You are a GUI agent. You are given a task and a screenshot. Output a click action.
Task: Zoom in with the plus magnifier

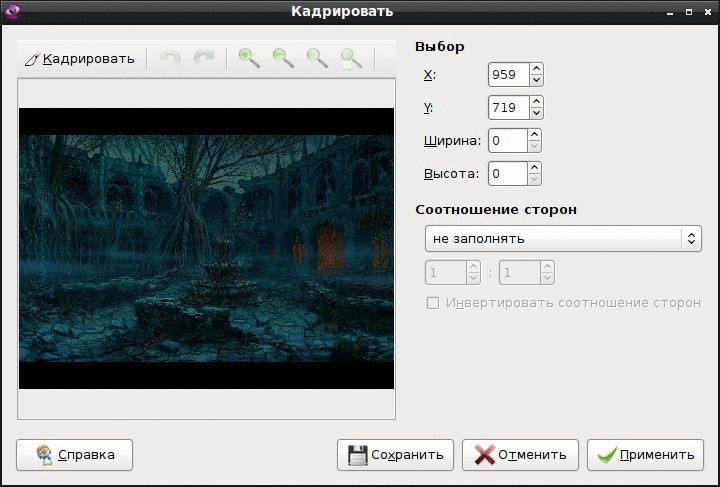point(249,59)
